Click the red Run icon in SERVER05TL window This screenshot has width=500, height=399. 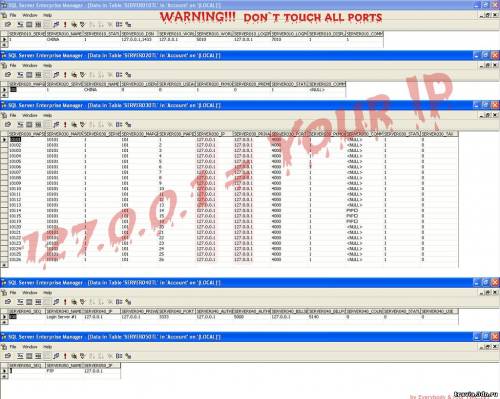[x=65, y=356]
